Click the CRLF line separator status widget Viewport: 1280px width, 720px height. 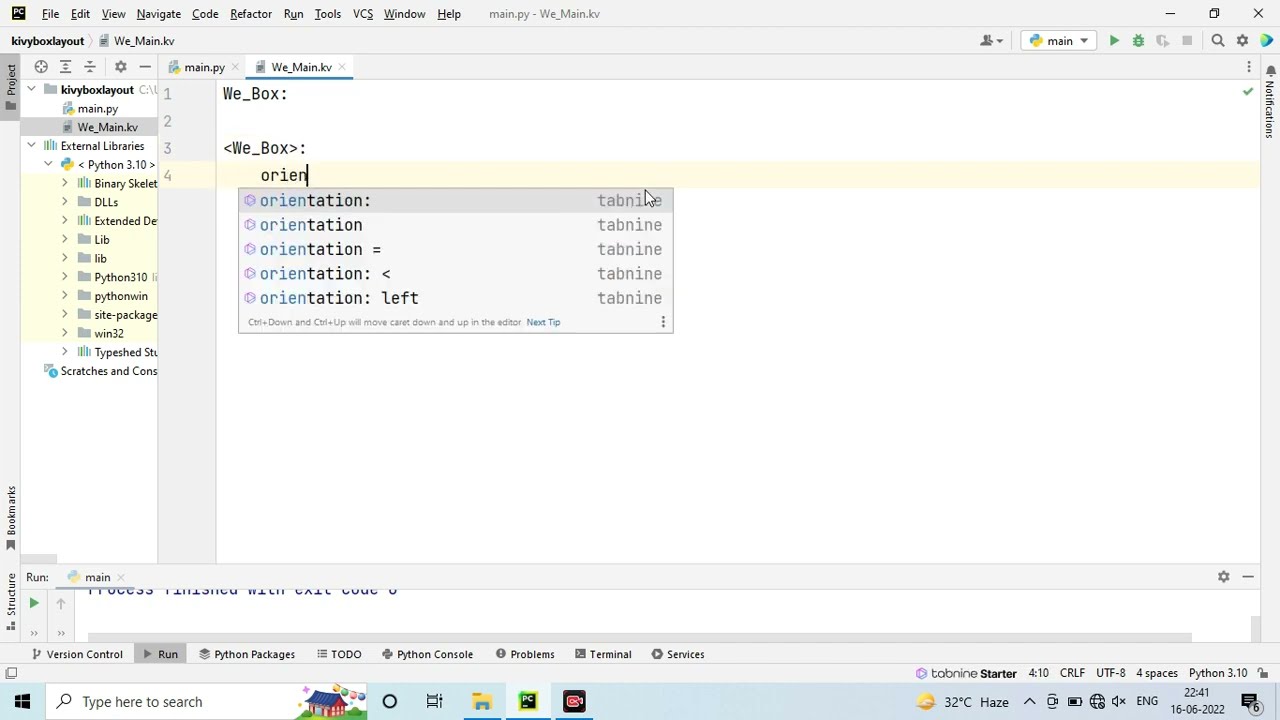click(1072, 673)
